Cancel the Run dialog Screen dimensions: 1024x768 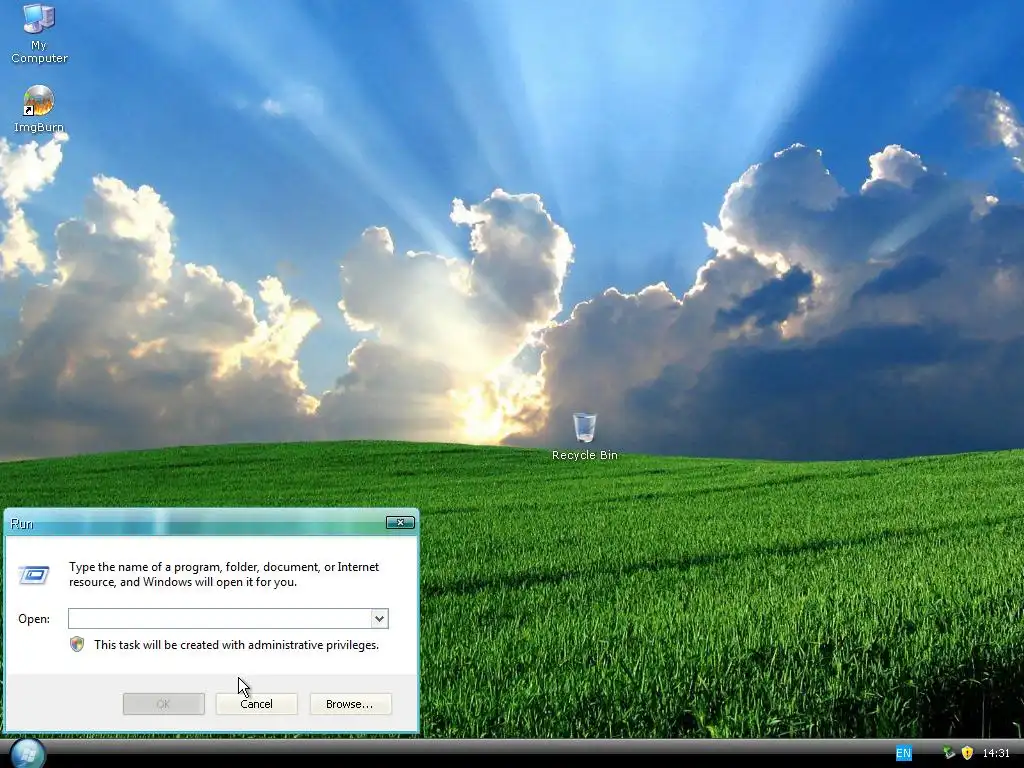[x=257, y=704]
